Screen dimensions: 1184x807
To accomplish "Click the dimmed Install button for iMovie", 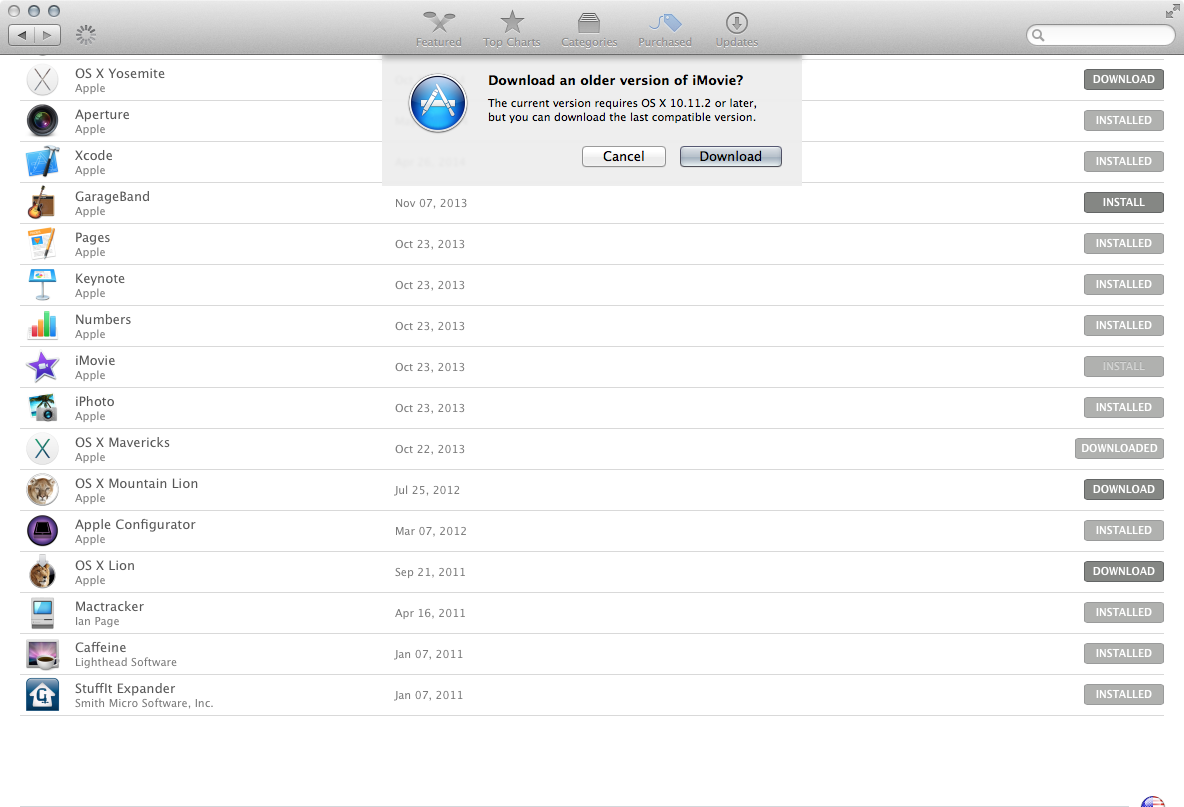I will pos(1124,366).
